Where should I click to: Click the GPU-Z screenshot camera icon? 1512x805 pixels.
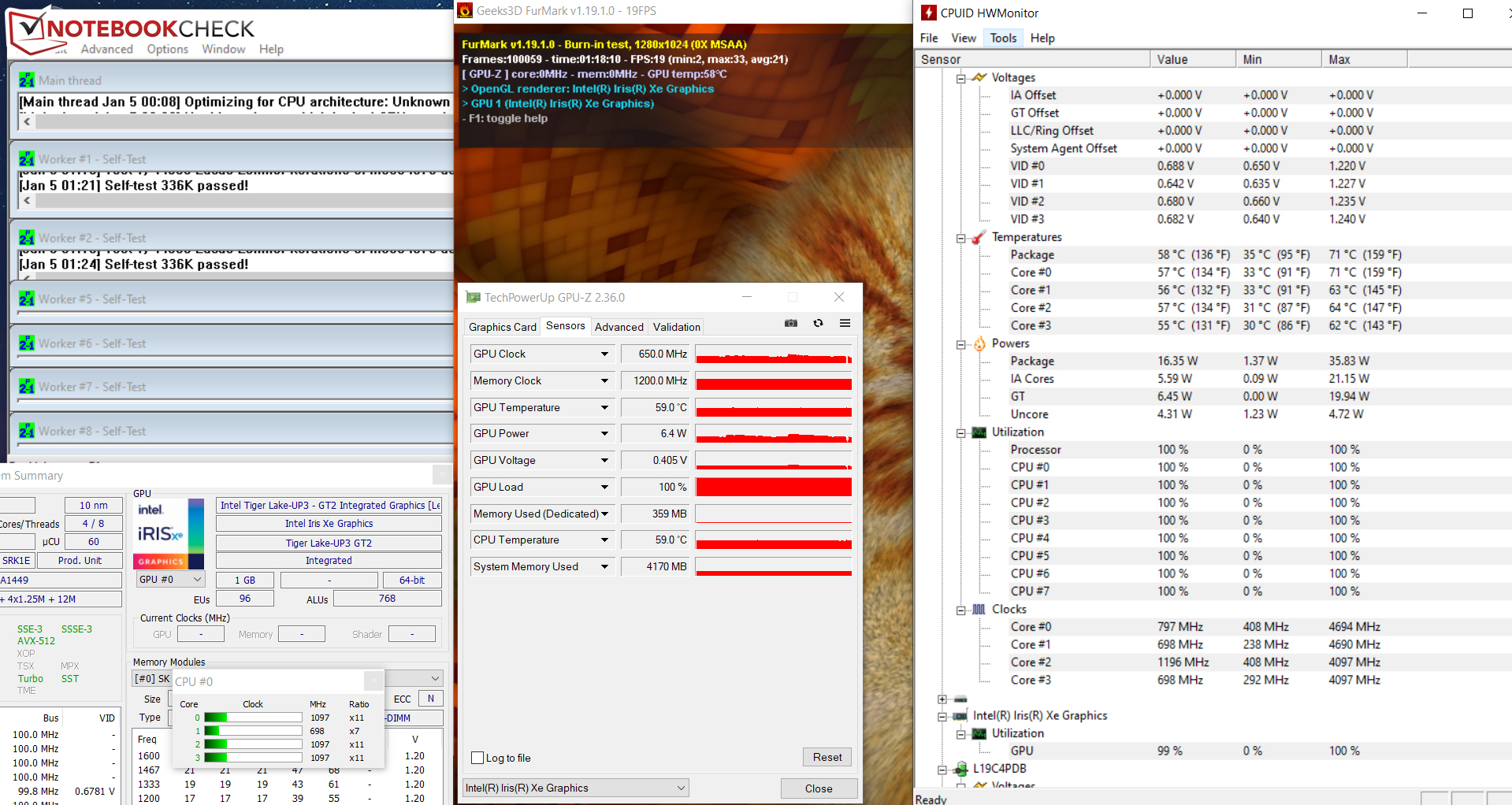791,323
